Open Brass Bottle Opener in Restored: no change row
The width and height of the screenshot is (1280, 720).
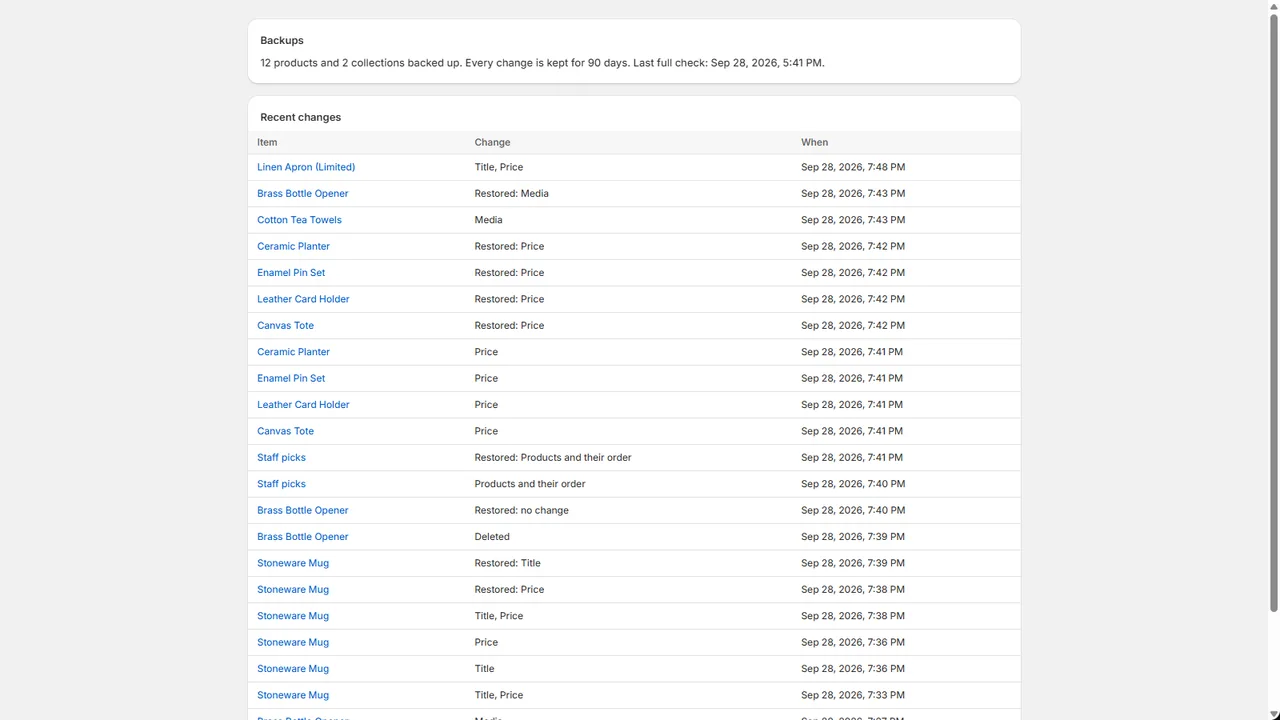pyautogui.click(x=302, y=510)
